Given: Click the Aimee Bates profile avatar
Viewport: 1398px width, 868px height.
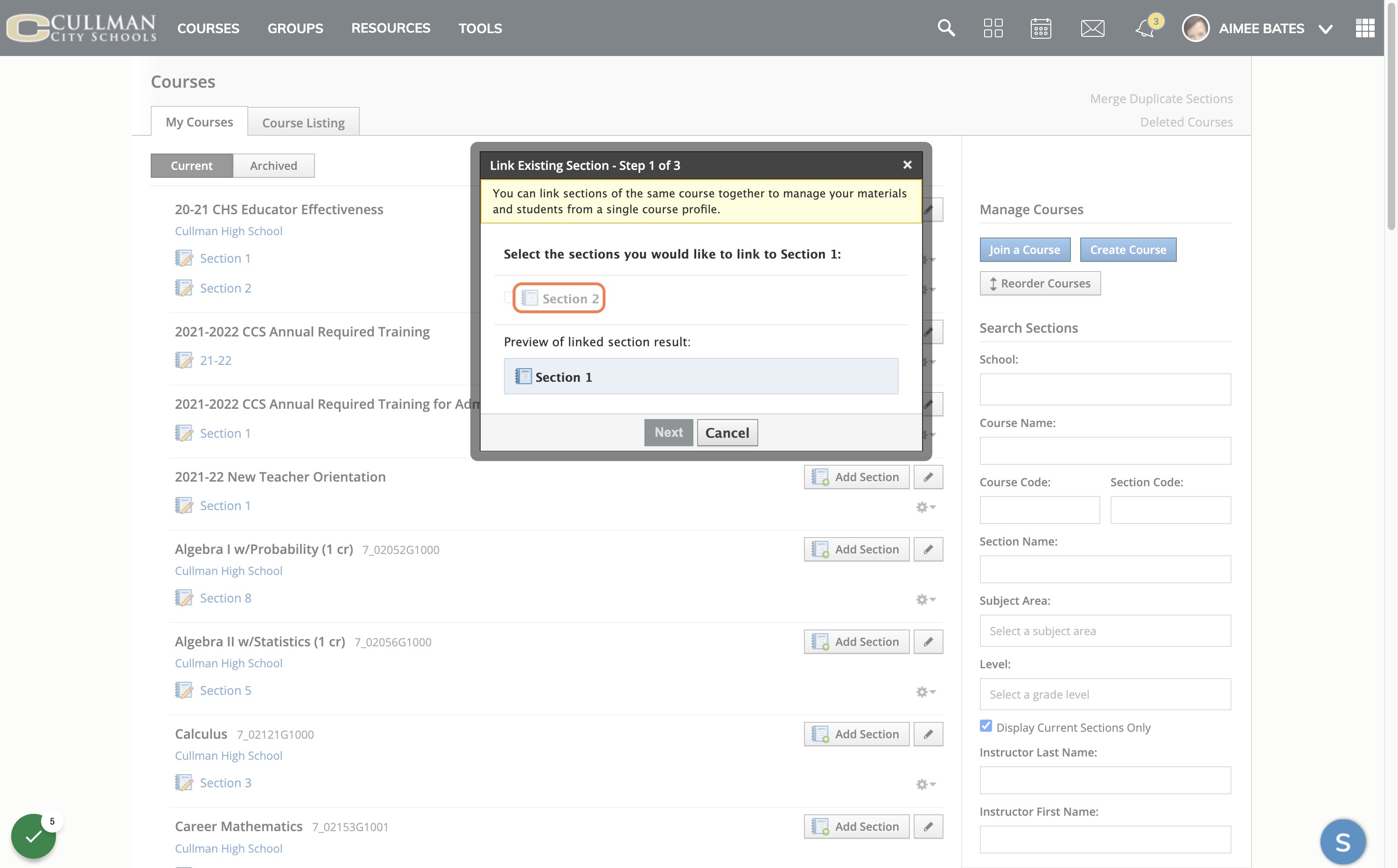Looking at the screenshot, I should (1195, 28).
